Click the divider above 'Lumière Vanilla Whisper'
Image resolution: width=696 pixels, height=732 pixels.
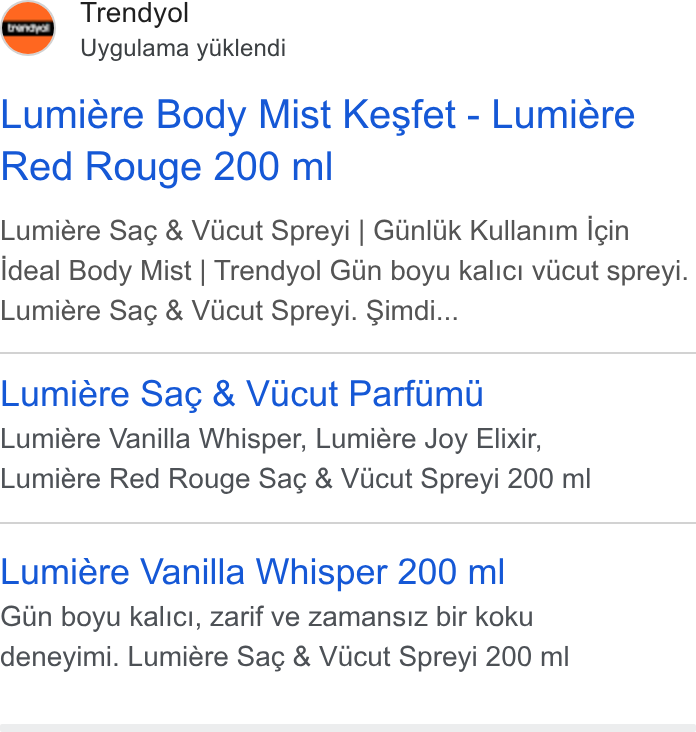[348, 523]
